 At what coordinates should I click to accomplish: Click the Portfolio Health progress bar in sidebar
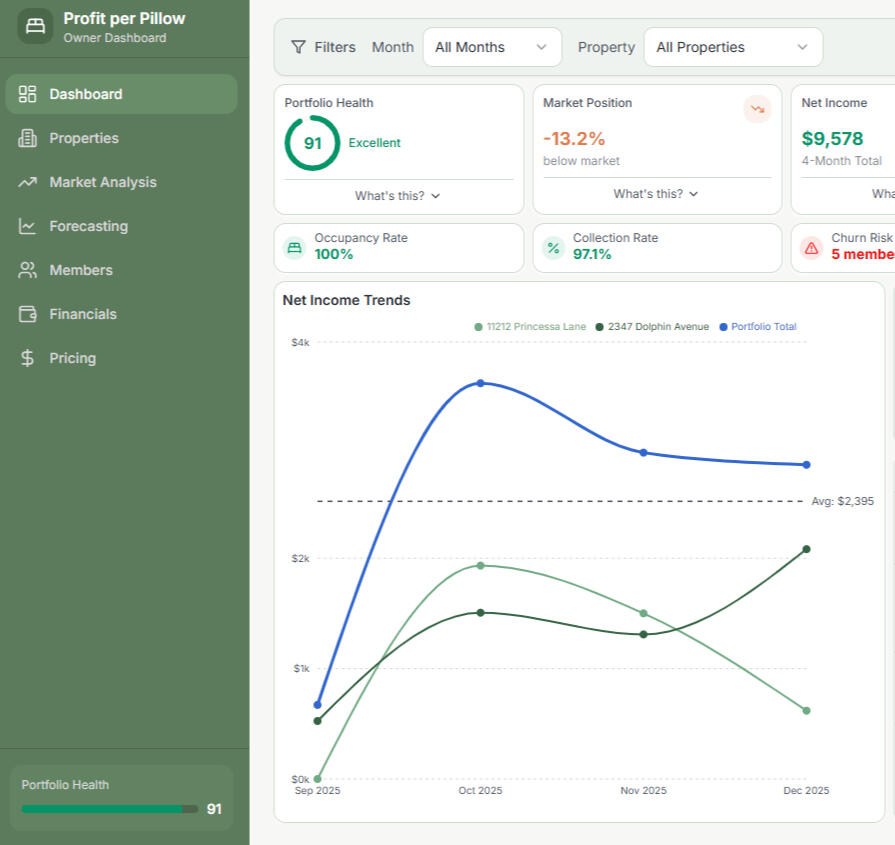pyautogui.click(x=109, y=809)
